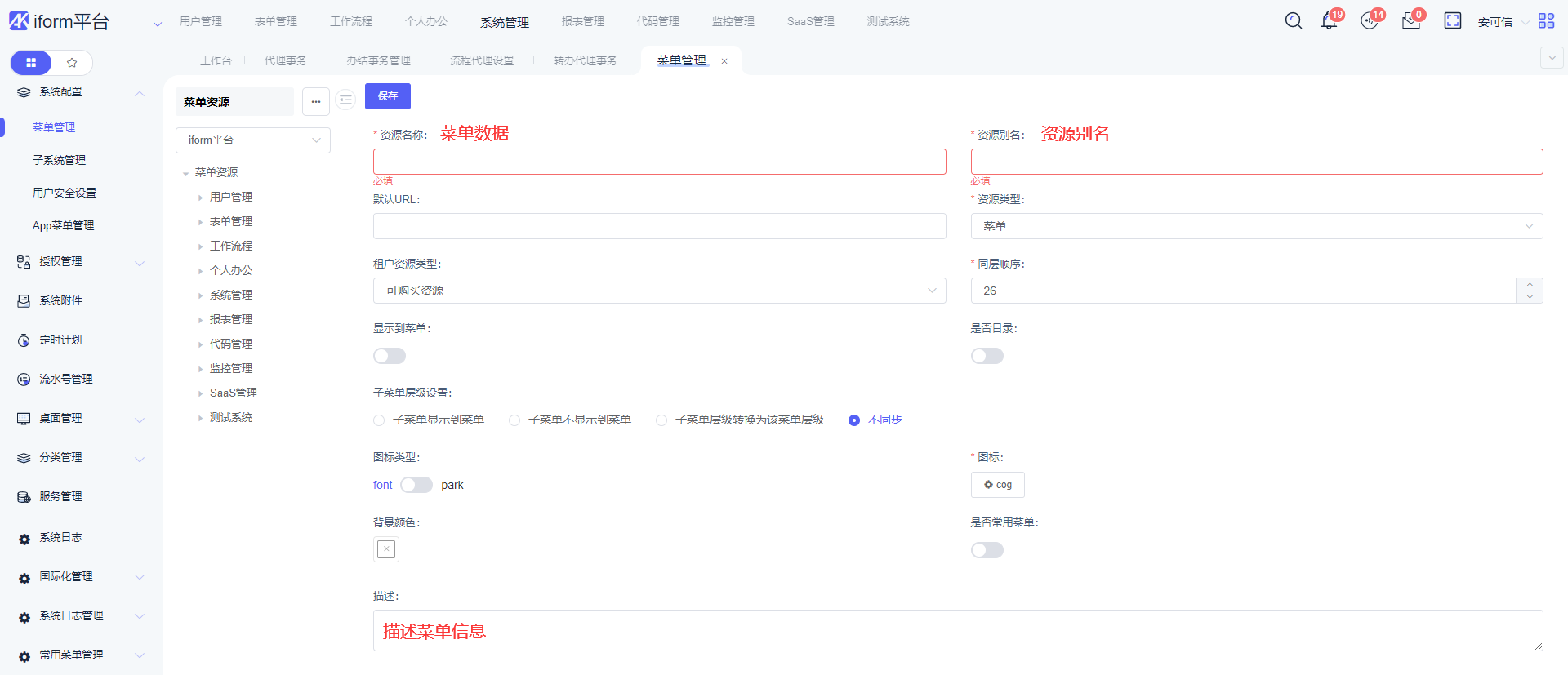Open the three-dot menu beside 菜单资源
Image resolution: width=1568 pixels, height=675 pixels.
tap(316, 102)
